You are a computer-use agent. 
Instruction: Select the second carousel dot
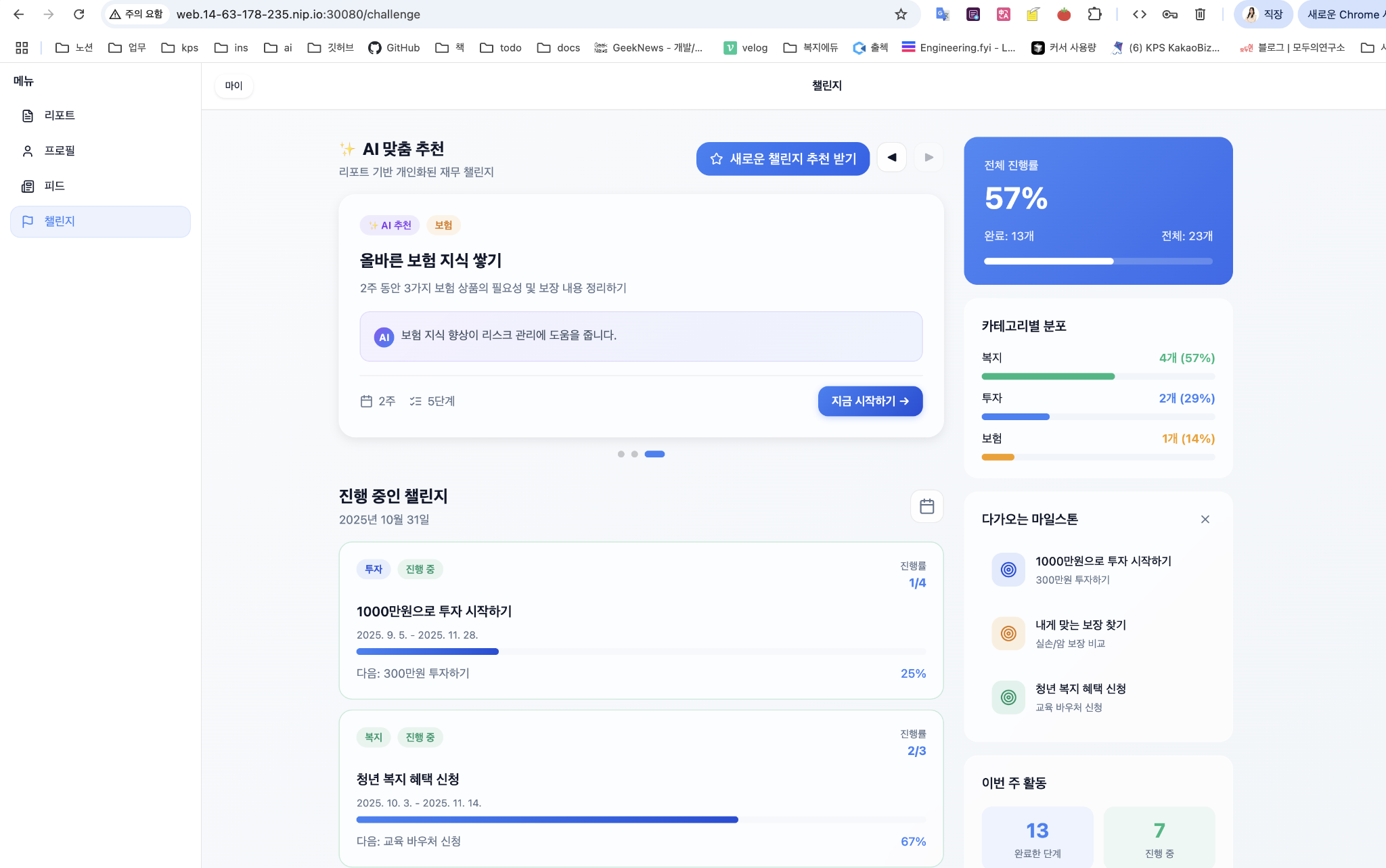[634, 454]
